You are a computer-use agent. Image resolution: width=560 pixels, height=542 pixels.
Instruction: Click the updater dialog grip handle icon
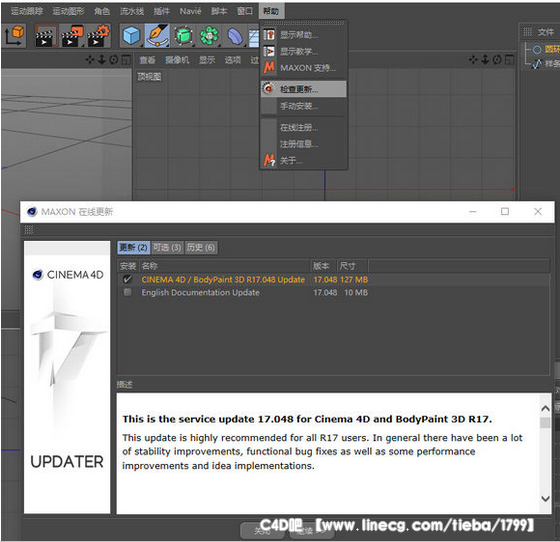point(29,230)
